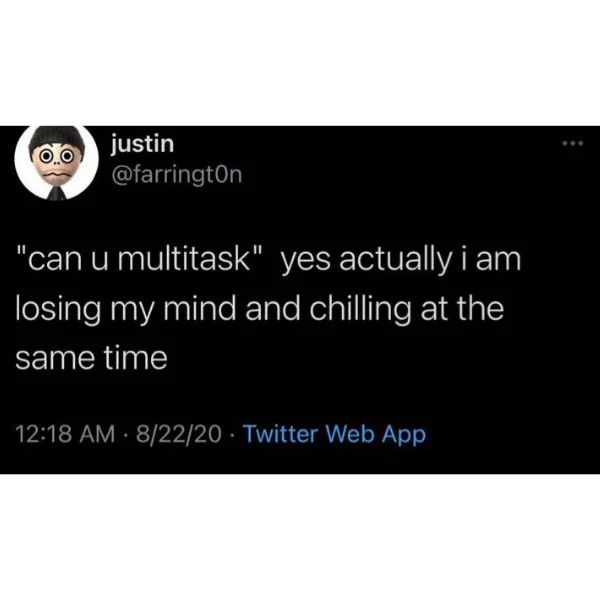This screenshot has height=600, width=600.
Task: Click the phrase "losing my mind"
Action: click(x=126, y=311)
